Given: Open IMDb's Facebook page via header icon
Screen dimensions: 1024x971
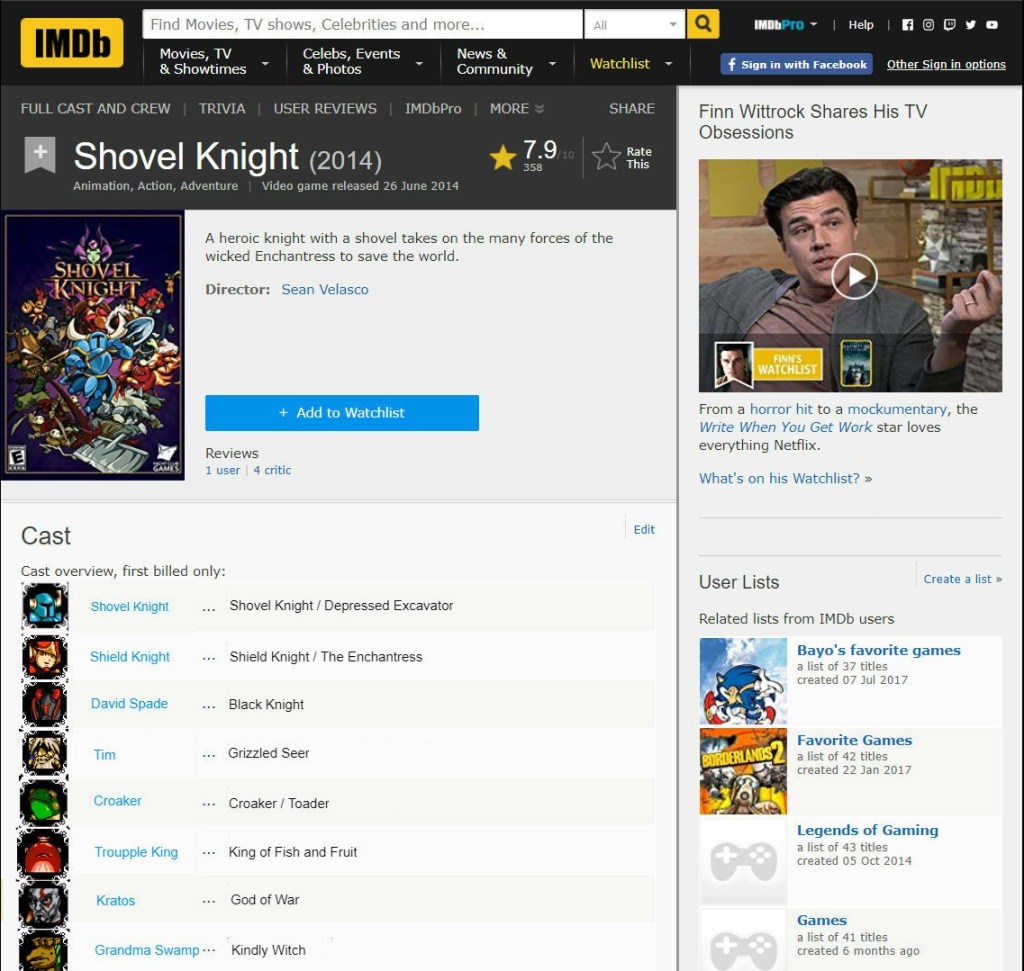Looking at the screenshot, I should pyautogui.click(x=908, y=24).
